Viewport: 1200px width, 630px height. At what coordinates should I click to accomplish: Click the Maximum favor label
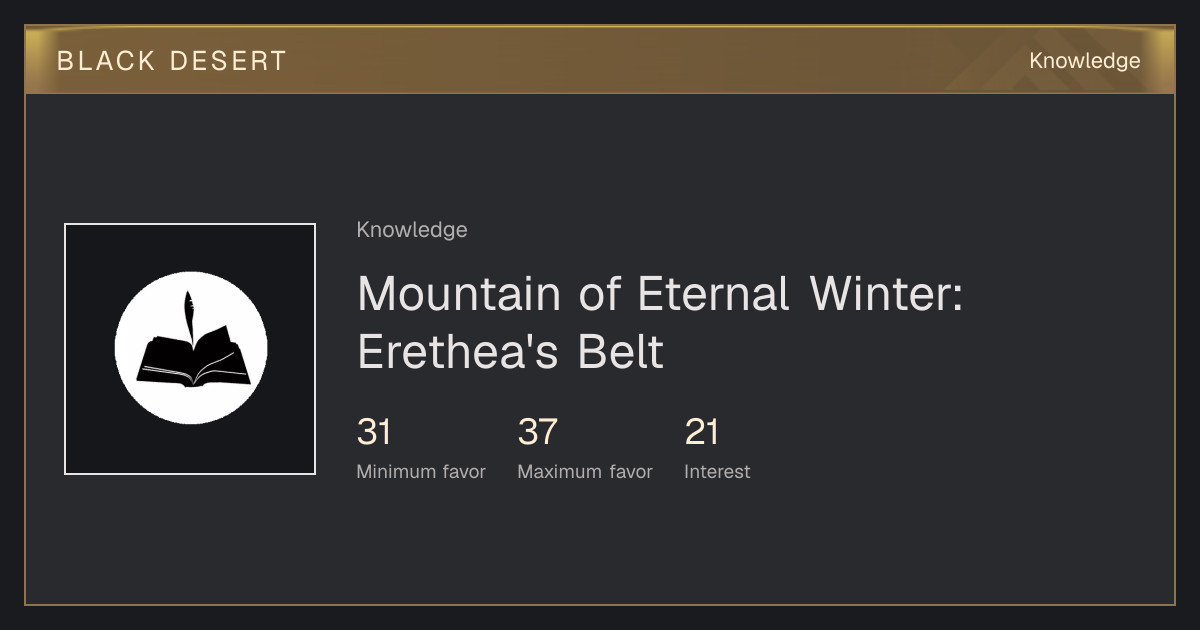point(585,472)
